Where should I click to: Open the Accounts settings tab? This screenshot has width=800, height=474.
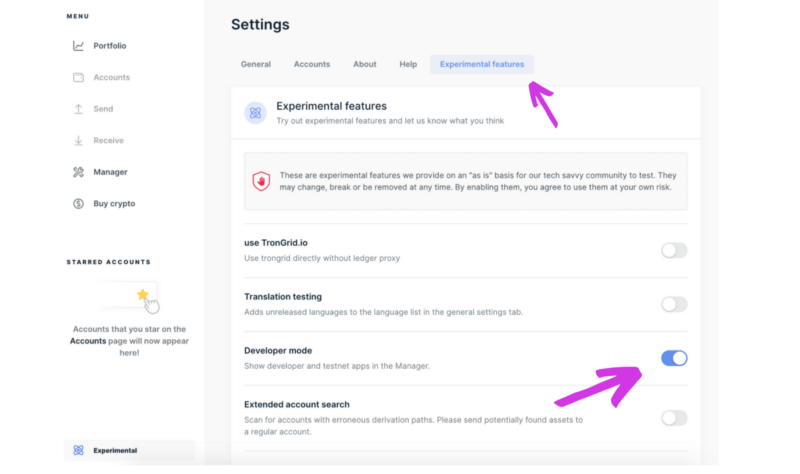pos(312,64)
